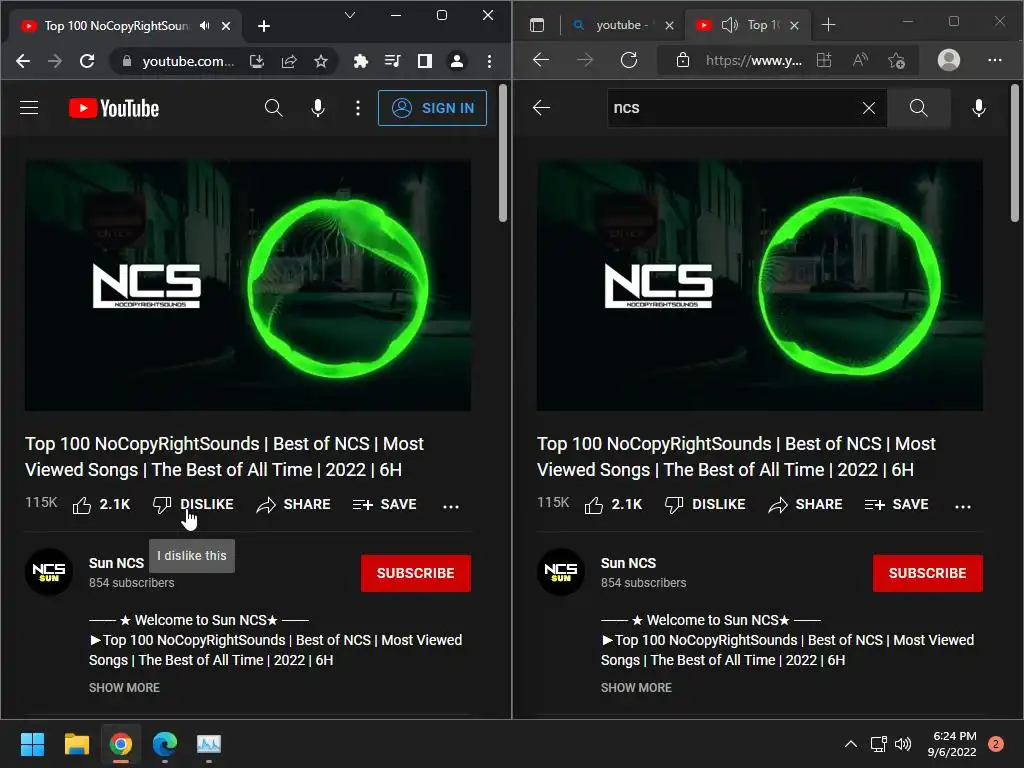This screenshot has height=768, width=1024.
Task: Open Sun NCS channel avatar in Chrome window
Action: tap(49, 572)
